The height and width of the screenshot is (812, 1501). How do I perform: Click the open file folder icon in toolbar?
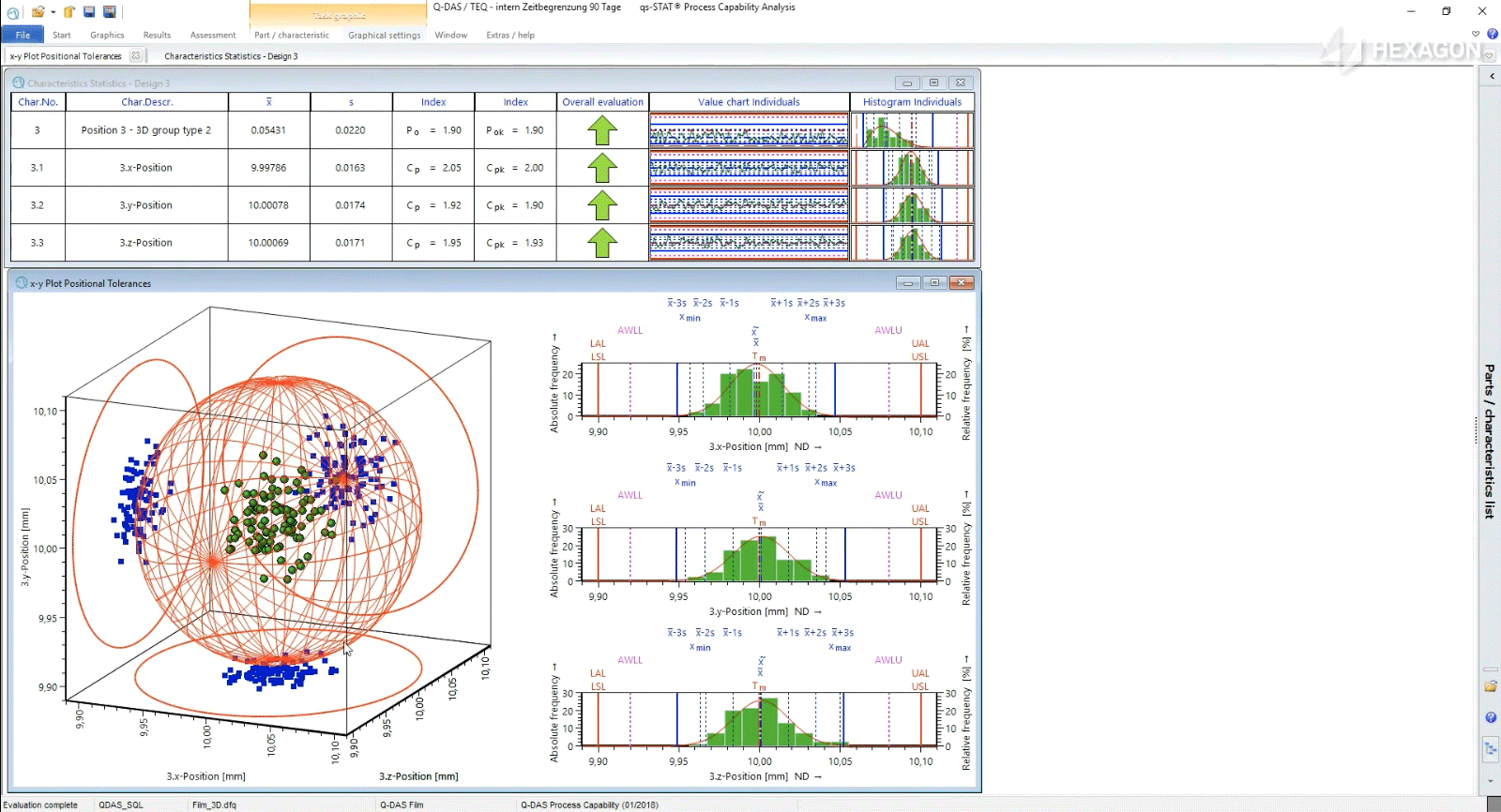[38, 12]
